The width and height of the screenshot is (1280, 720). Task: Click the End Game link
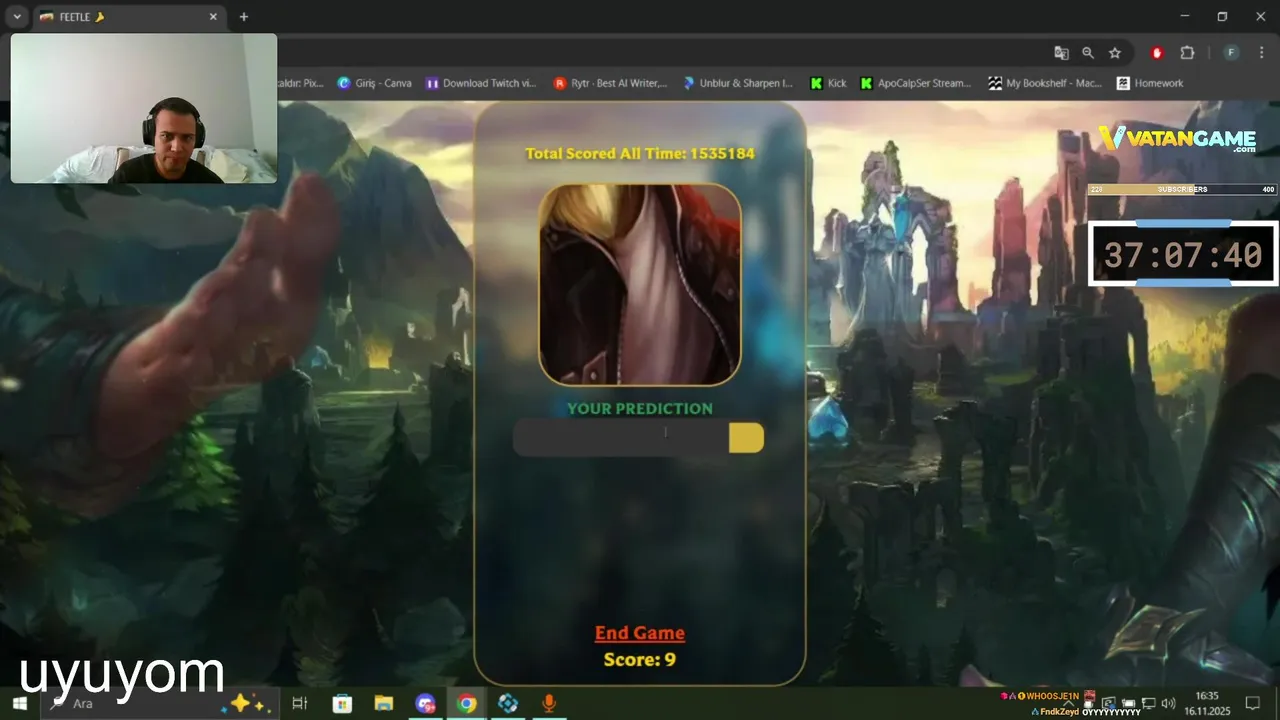[640, 633]
